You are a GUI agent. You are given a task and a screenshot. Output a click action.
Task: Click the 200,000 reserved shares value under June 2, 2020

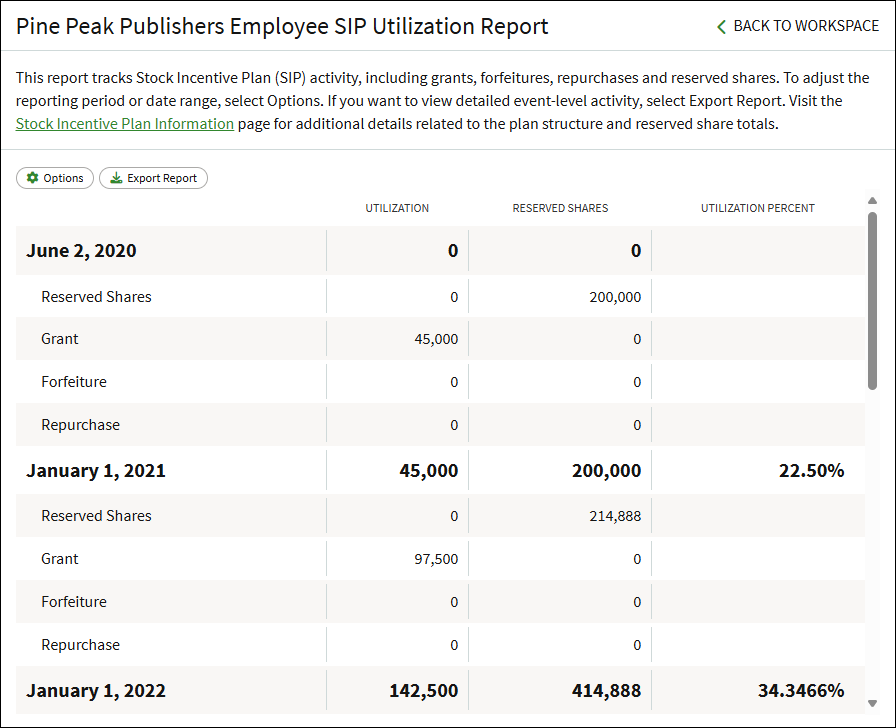click(x=615, y=297)
